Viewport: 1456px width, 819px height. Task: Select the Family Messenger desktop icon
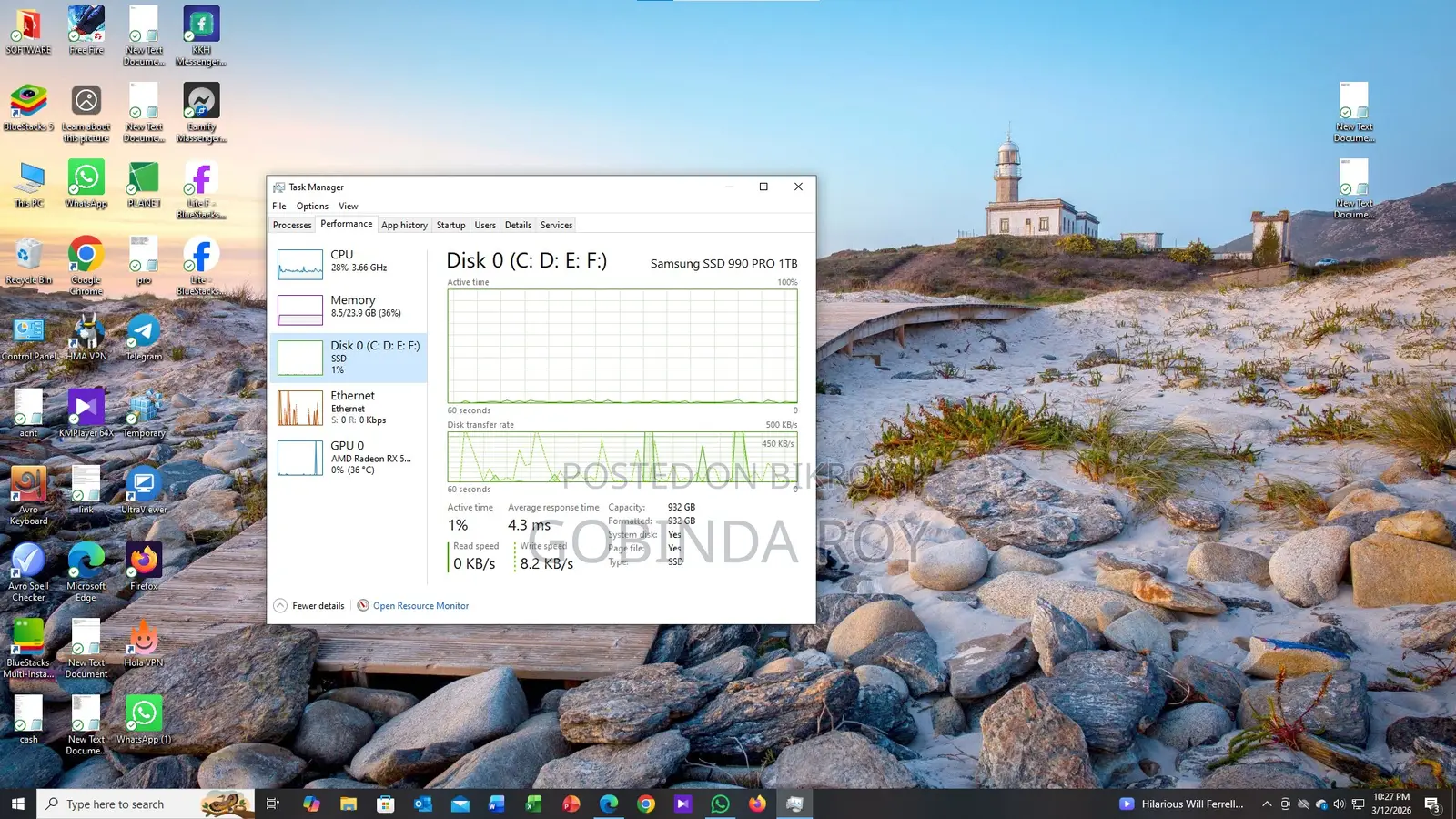tap(201, 113)
